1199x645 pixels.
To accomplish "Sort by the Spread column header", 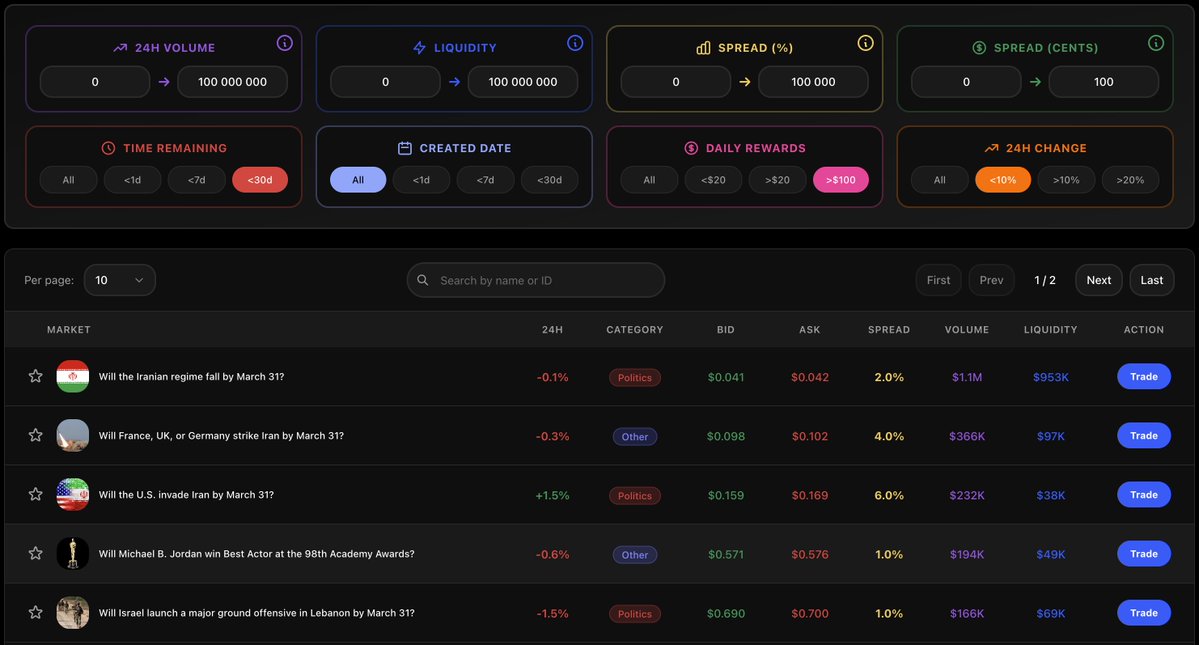I will 889,329.
